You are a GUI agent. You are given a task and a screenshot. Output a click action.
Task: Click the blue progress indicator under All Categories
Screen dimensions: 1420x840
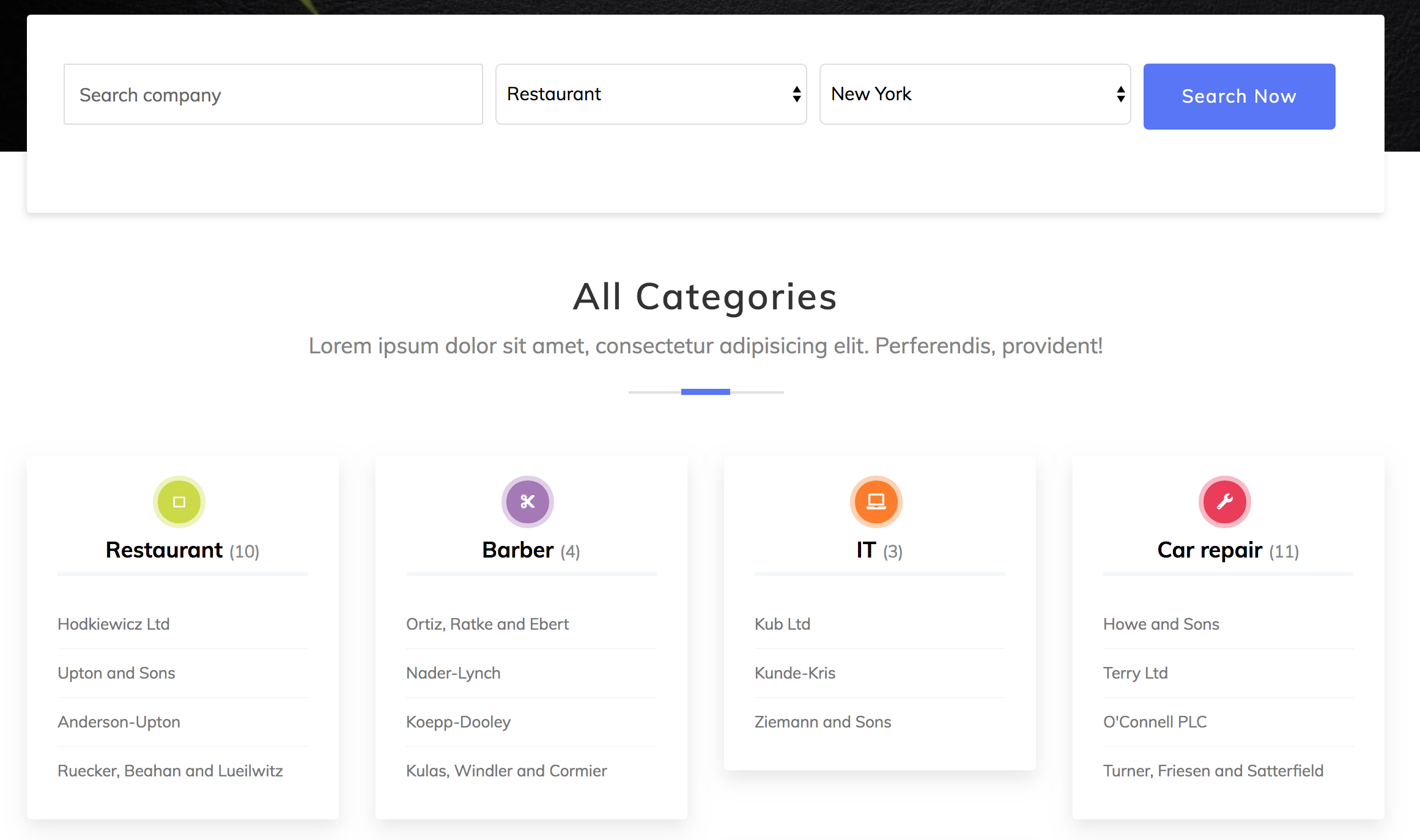click(706, 391)
